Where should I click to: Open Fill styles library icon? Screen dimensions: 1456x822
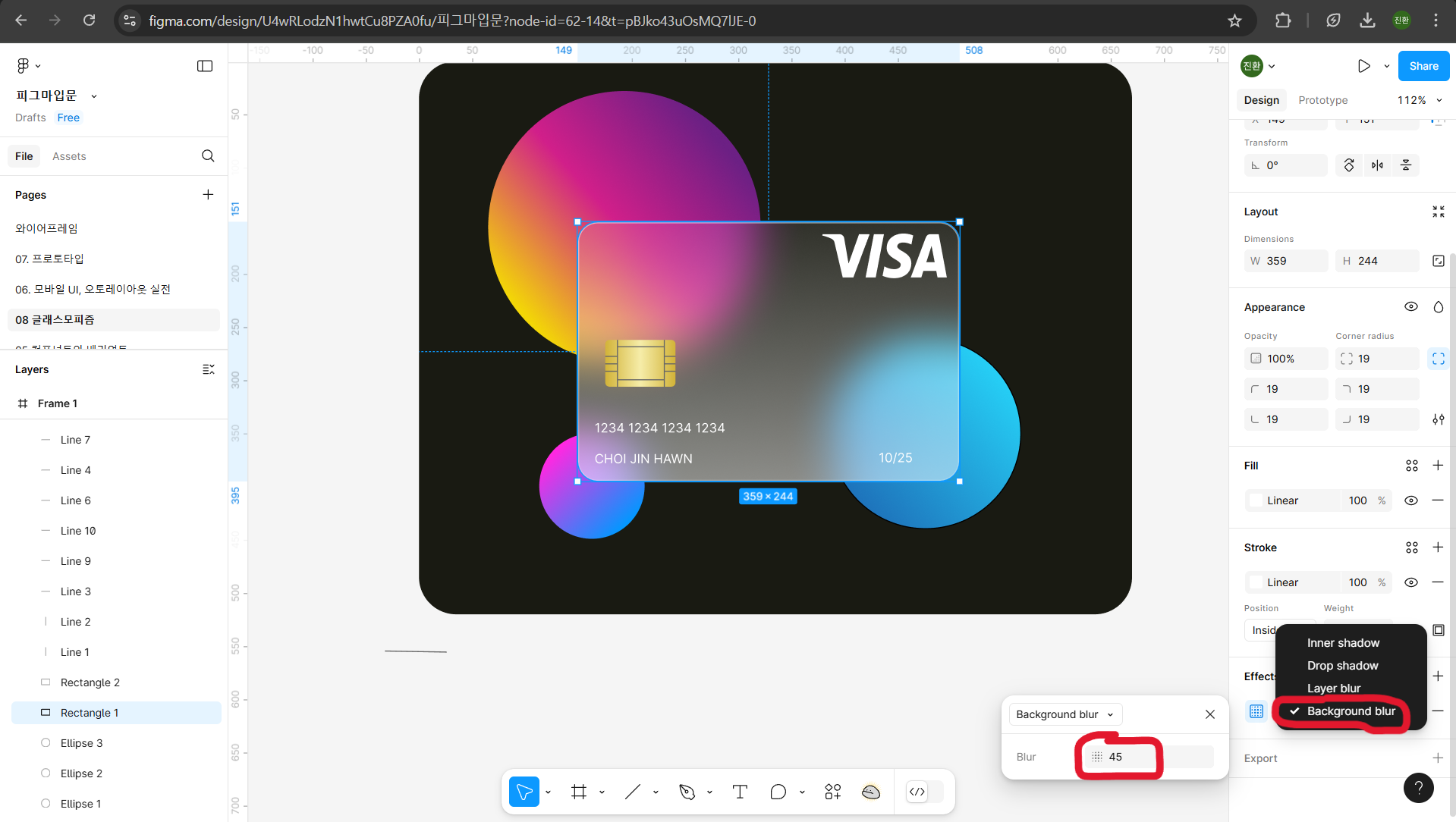tap(1412, 466)
